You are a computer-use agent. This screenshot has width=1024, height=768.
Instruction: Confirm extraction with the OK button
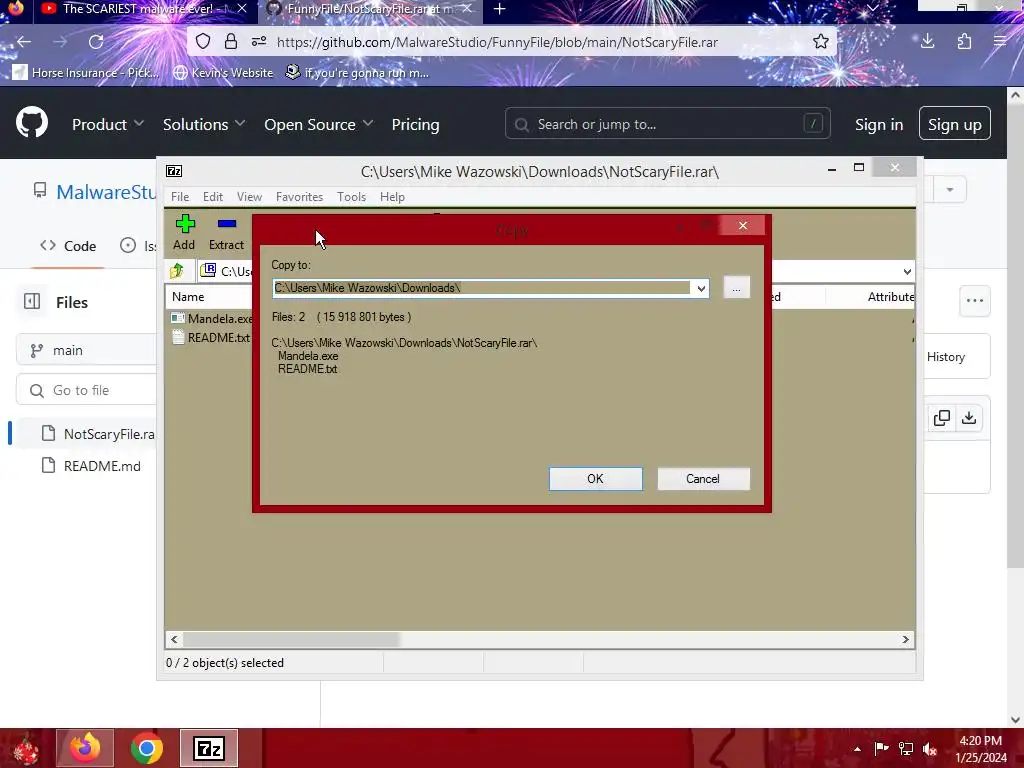point(596,479)
